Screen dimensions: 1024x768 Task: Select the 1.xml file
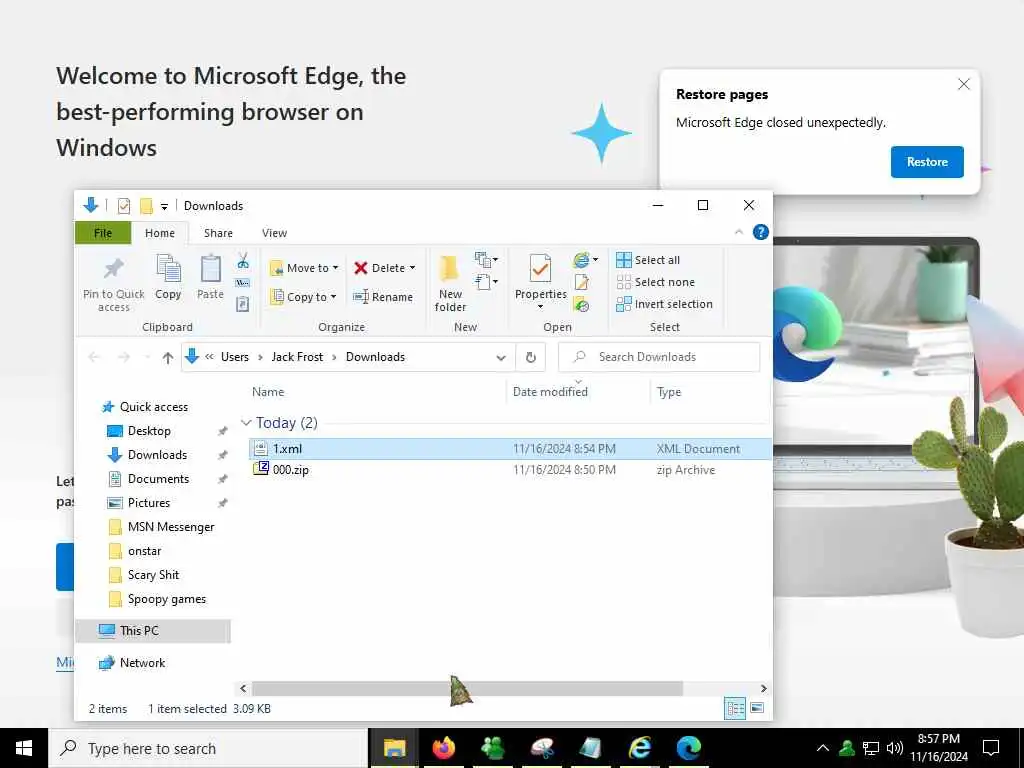pos(509,449)
